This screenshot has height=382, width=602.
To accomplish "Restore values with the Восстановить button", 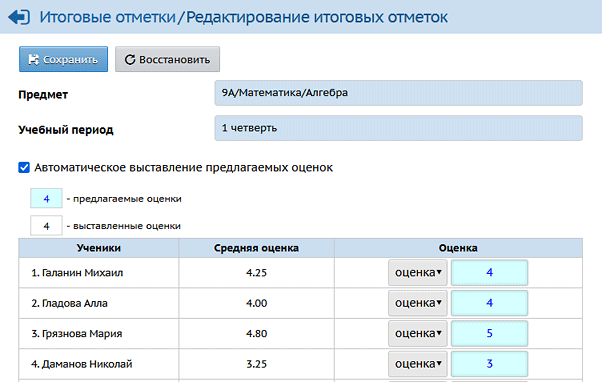I will 167,59.
